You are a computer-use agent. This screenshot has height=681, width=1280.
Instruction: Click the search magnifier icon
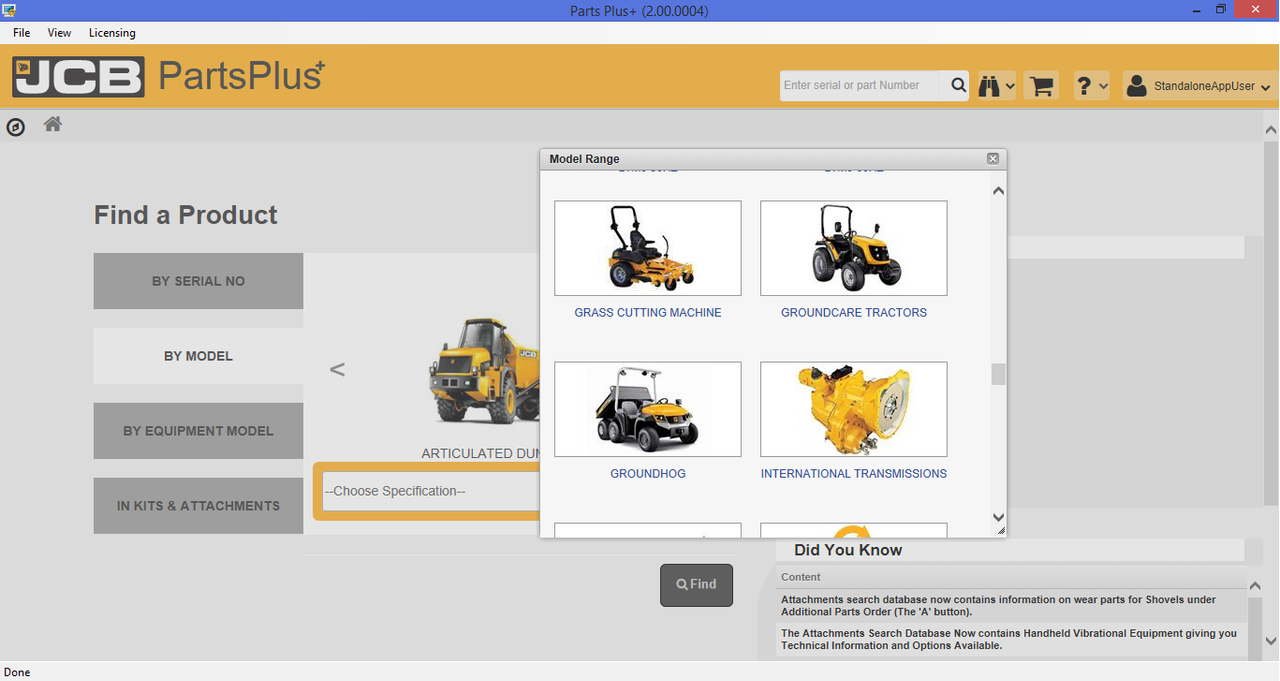958,86
